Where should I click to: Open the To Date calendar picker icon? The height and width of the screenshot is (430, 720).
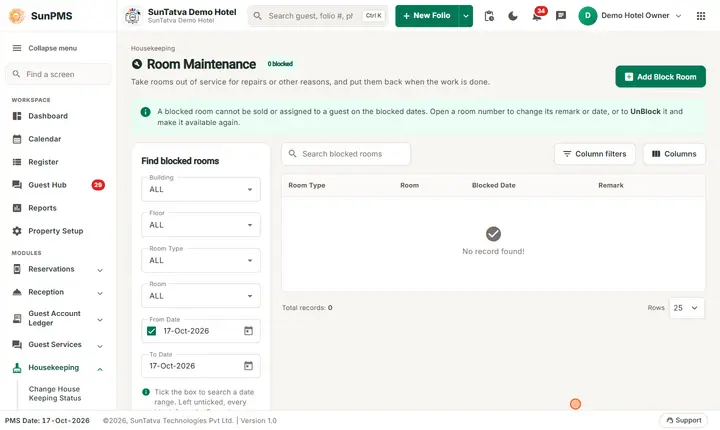[248, 366]
